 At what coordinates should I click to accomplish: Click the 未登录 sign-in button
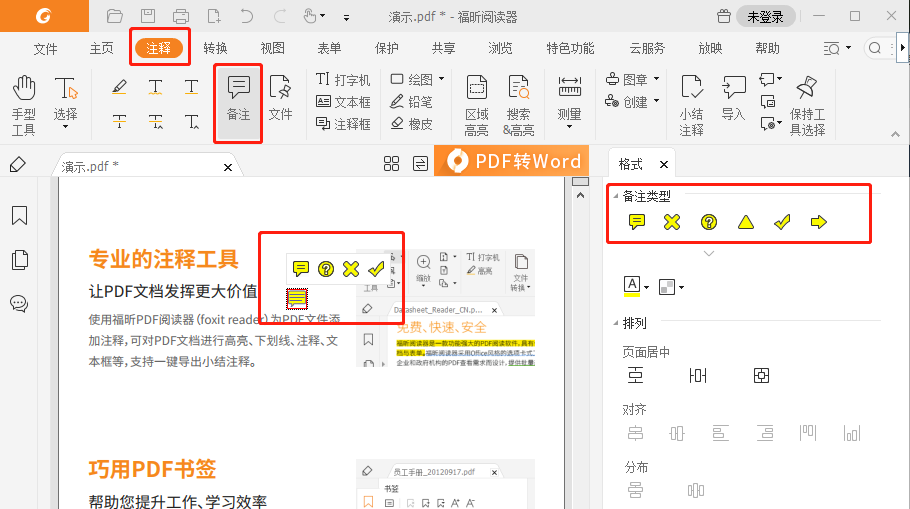[766, 17]
